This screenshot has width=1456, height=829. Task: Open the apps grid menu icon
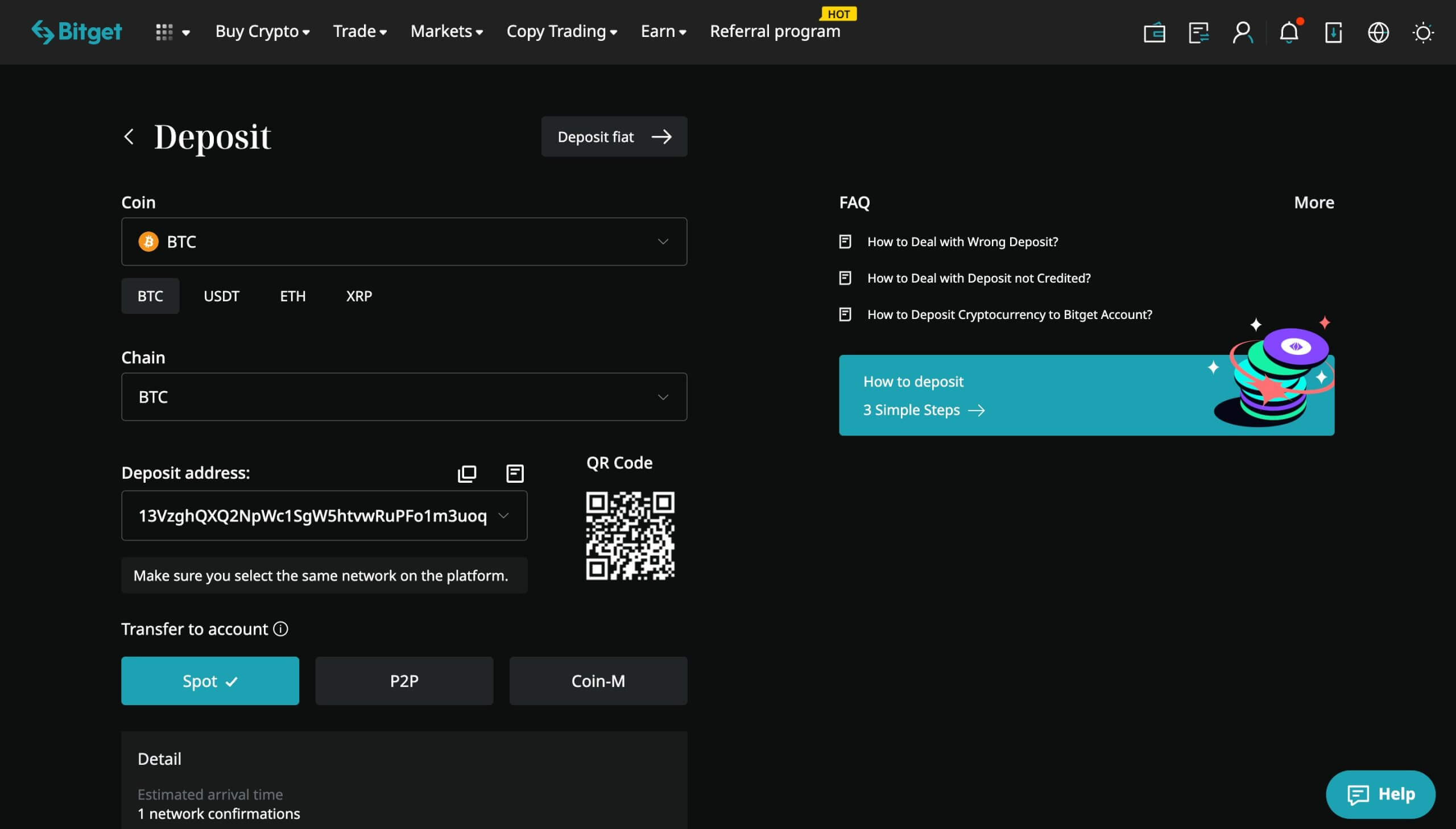point(164,32)
